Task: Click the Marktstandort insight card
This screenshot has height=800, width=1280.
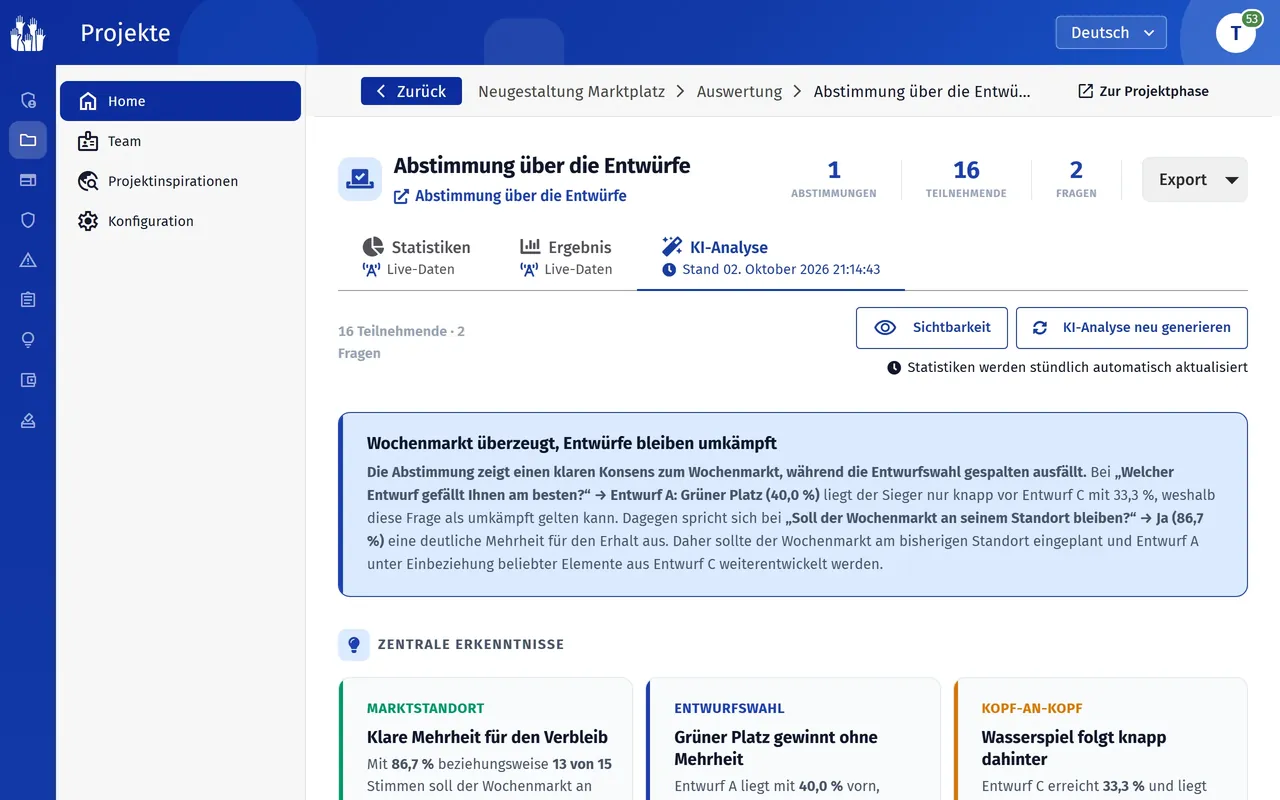Action: pos(486,739)
